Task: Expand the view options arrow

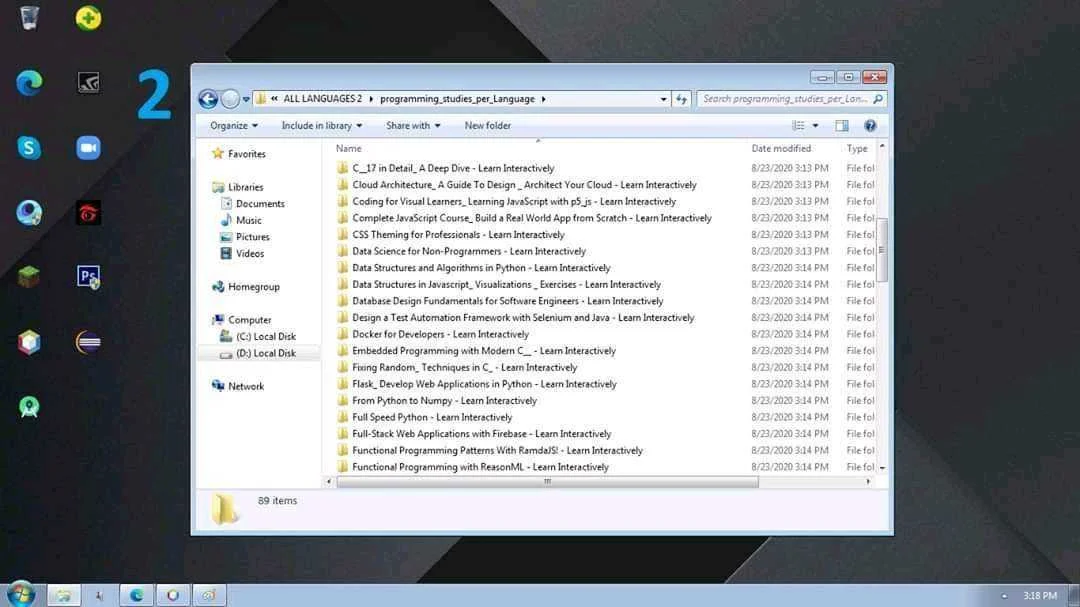Action: tap(816, 125)
